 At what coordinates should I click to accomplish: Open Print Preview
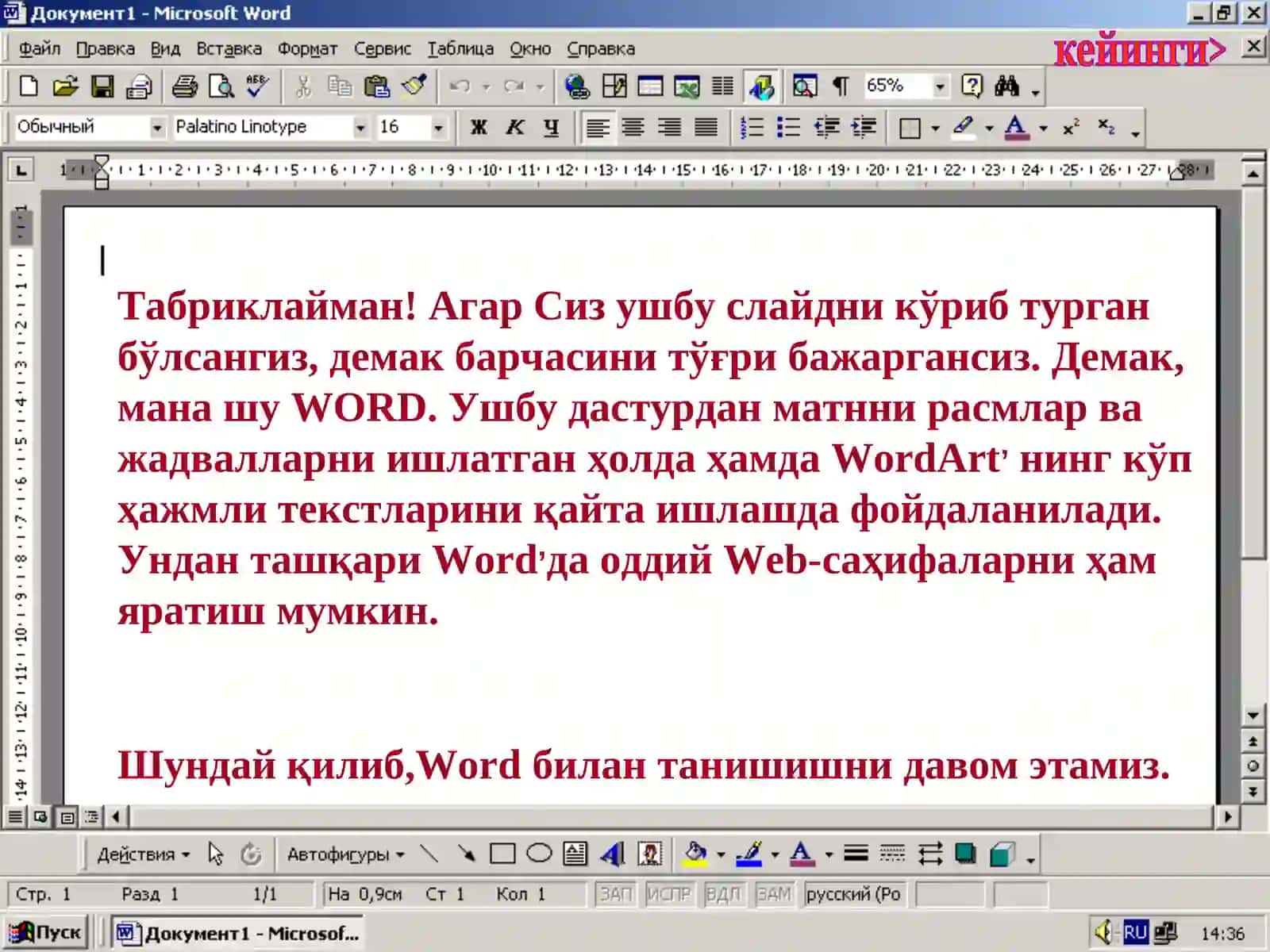coord(221,86)
